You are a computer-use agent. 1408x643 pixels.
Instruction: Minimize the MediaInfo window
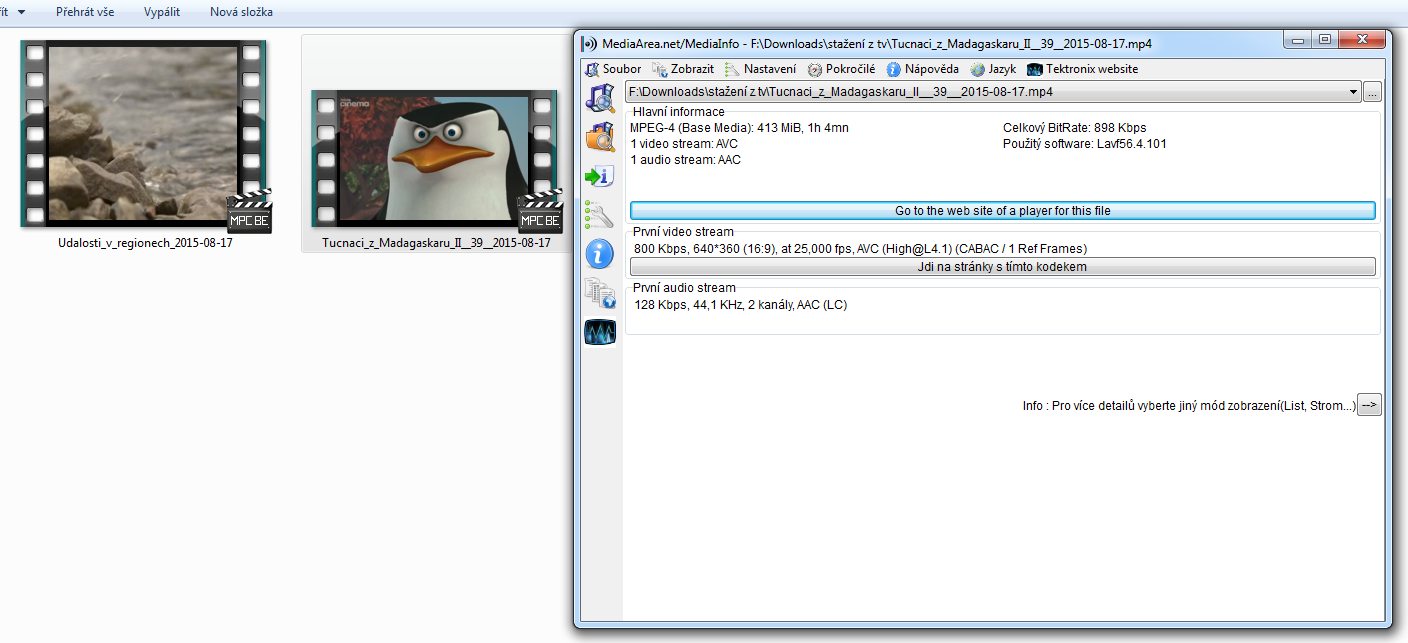(1300, 40)
